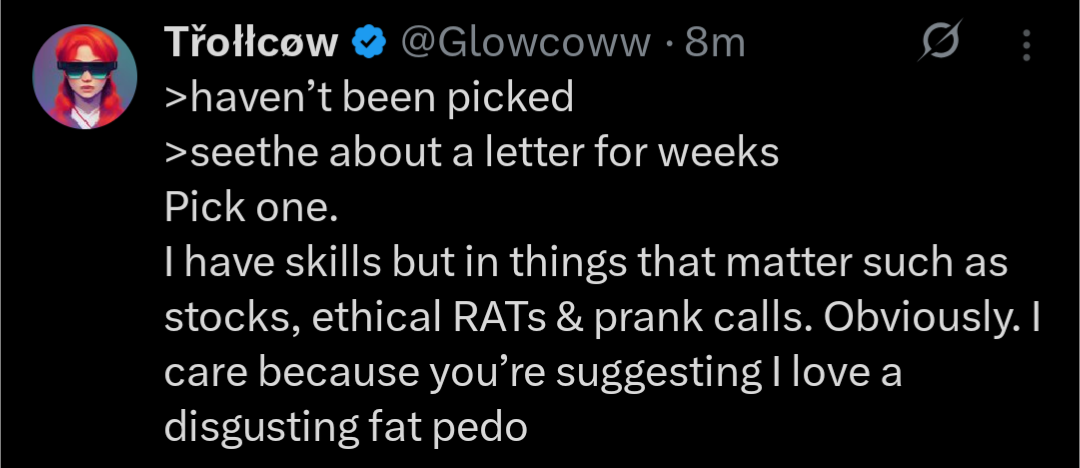Click the ">seethe about a letter" line

click(470, 152)
